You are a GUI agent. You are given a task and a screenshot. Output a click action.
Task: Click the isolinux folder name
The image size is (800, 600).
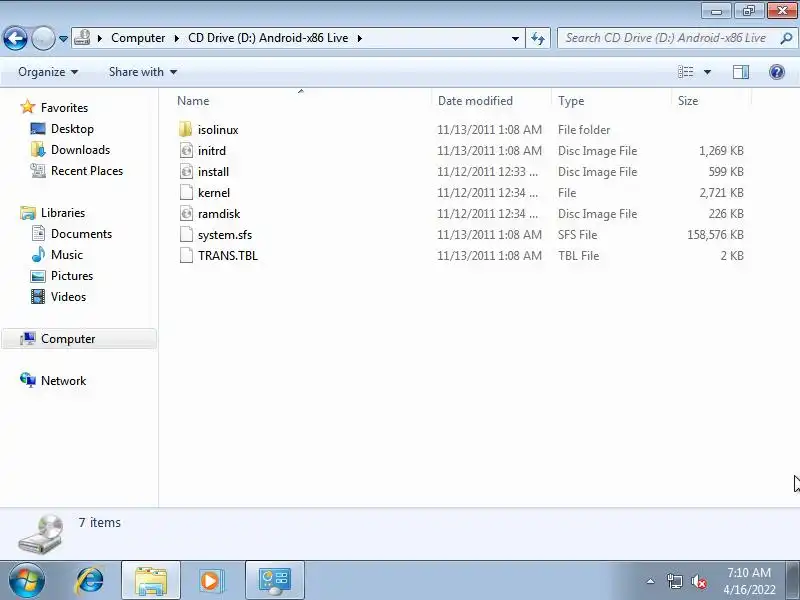pos(218,130)
